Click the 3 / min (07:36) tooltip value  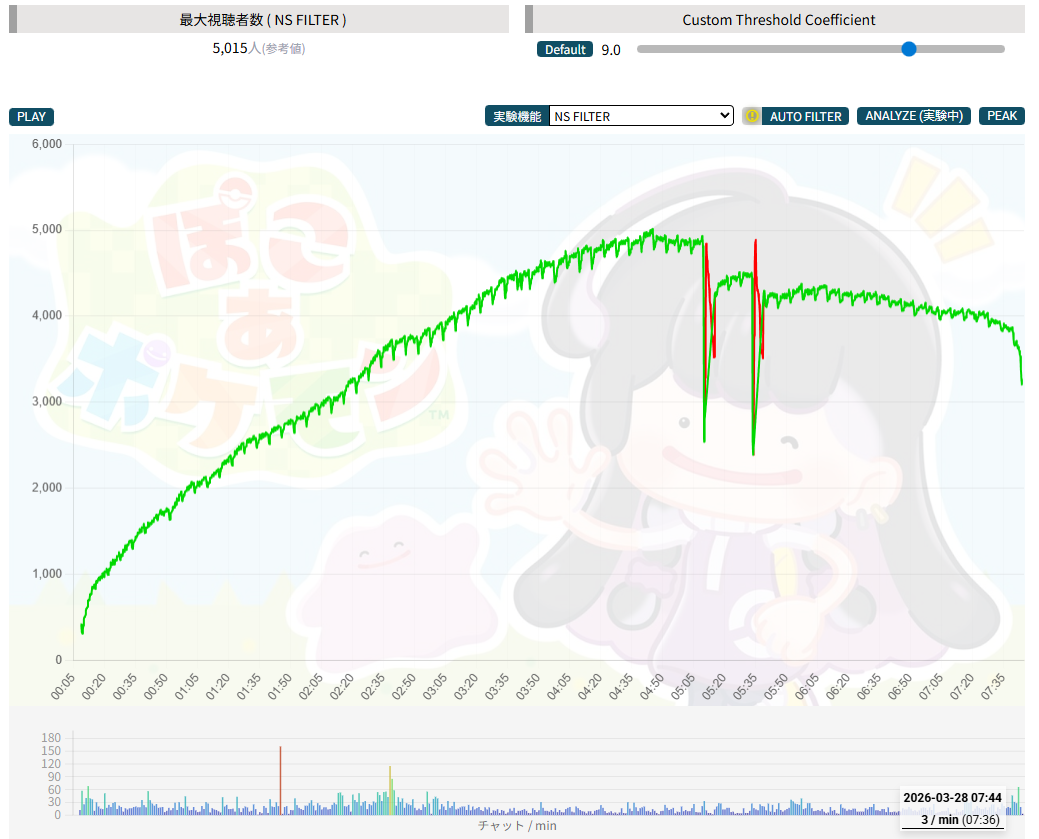[960, 820]
